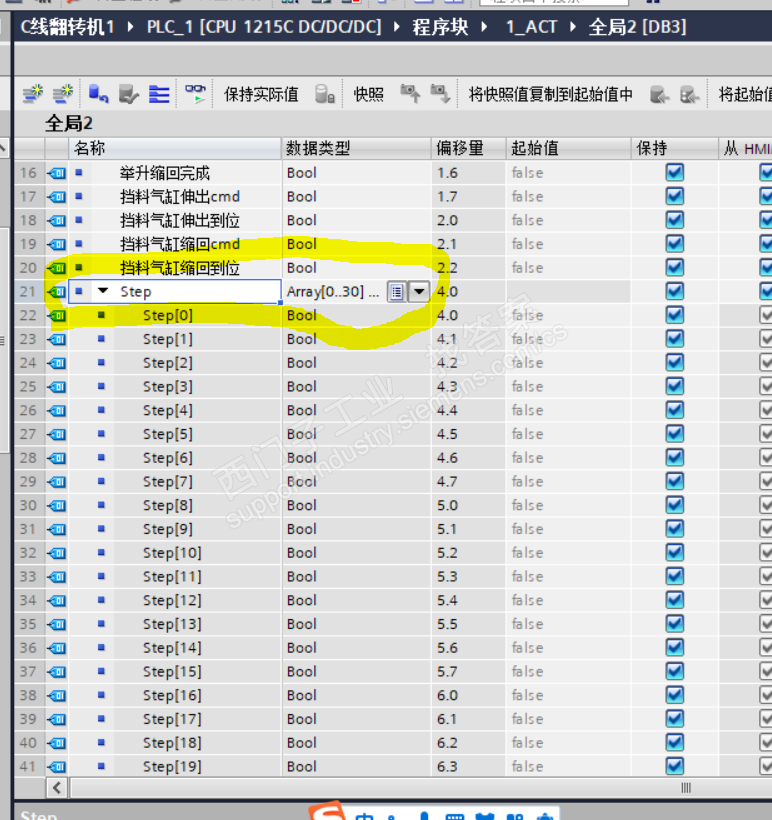Click the first snapshot icon after 快照
772x820 pixels.
pyautogui.click(x=410, y=94)
